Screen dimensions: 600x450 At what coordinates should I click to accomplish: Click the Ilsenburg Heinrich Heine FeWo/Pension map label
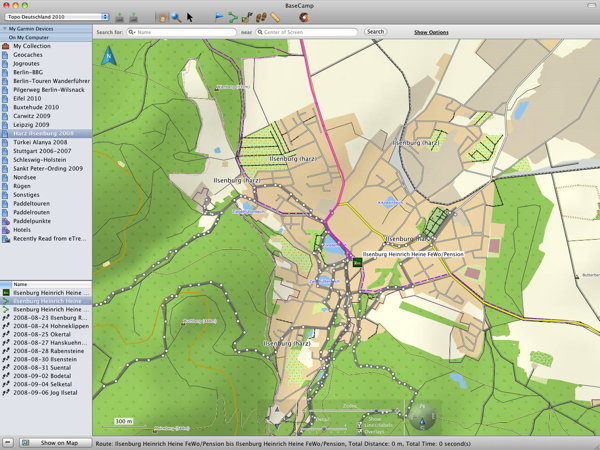[x=413, y=254]
